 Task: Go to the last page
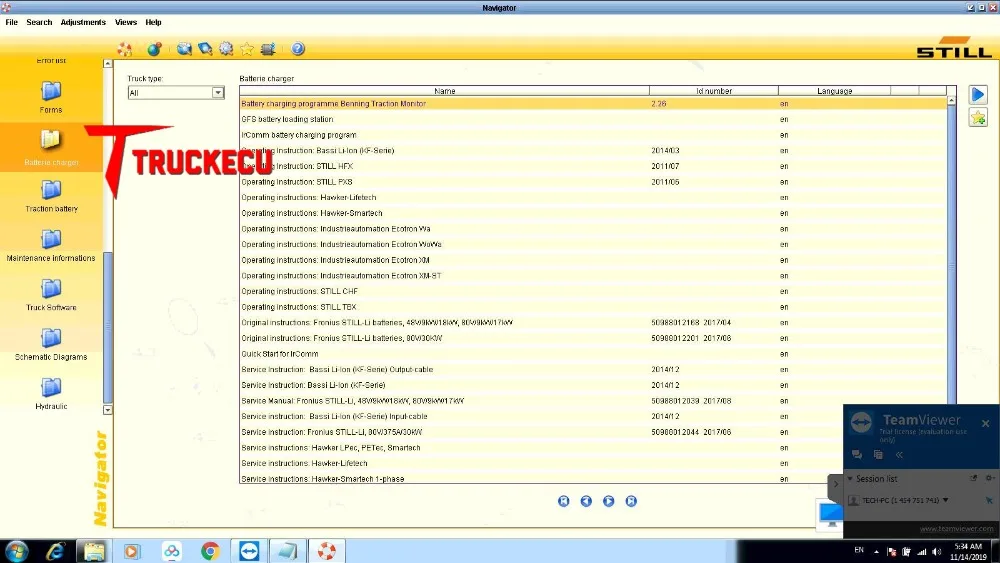[631, 501]
